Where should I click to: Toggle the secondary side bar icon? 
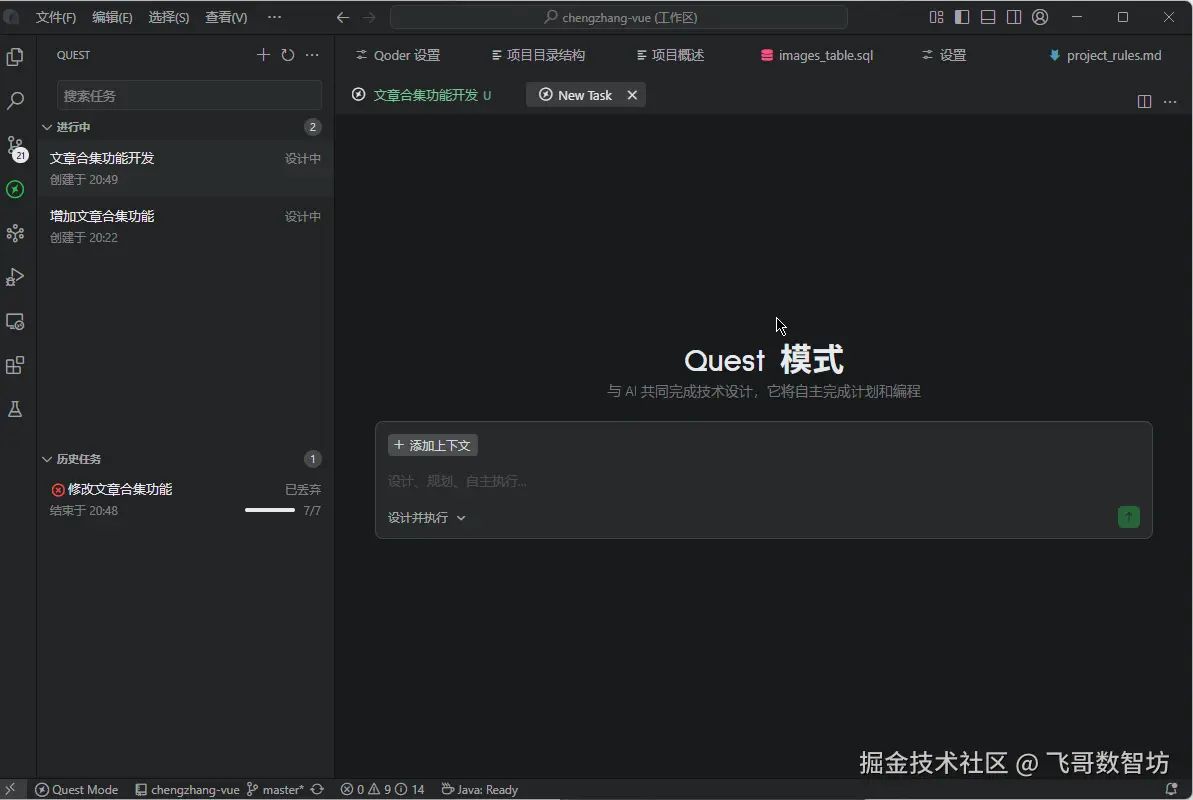[x=1014, y=17]
